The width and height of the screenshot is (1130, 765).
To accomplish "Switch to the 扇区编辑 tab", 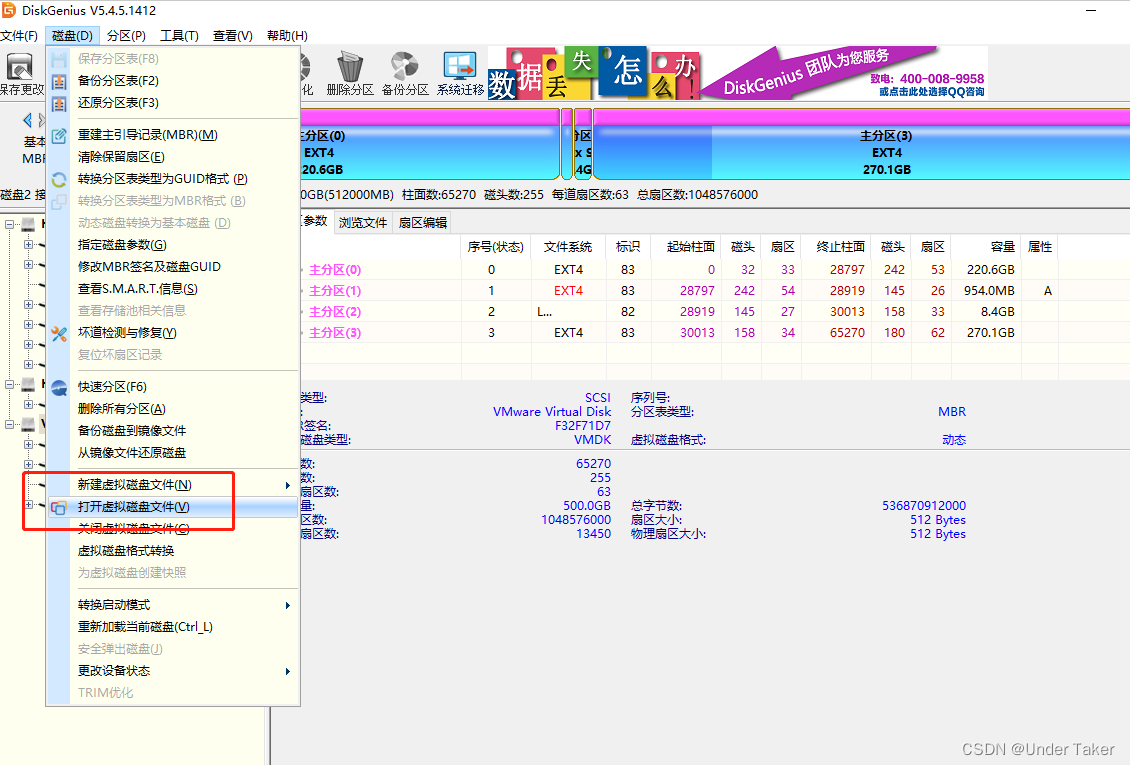I will (422, 223).
